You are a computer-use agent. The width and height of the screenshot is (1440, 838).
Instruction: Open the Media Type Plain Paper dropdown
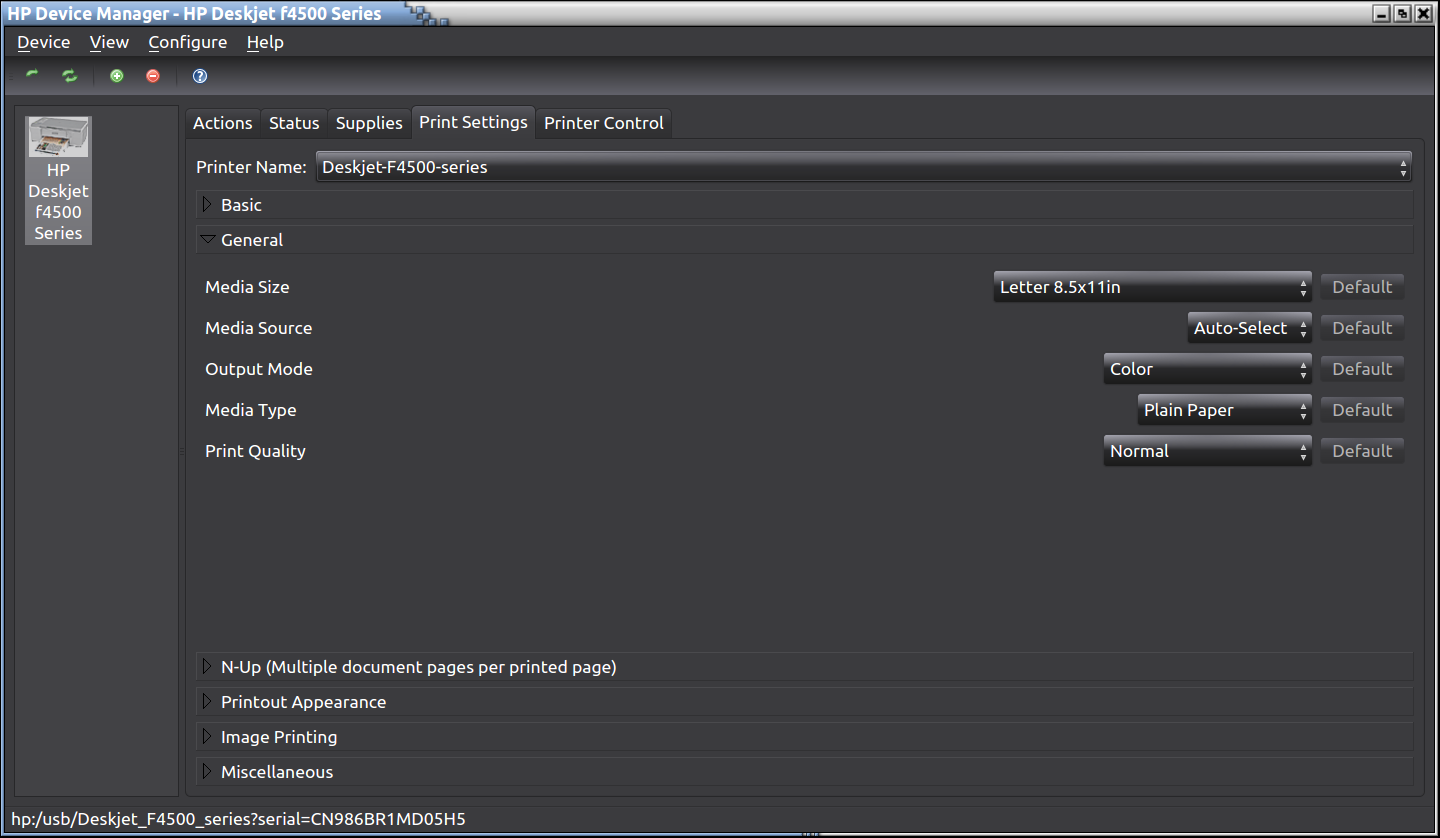pos(1224,410)
